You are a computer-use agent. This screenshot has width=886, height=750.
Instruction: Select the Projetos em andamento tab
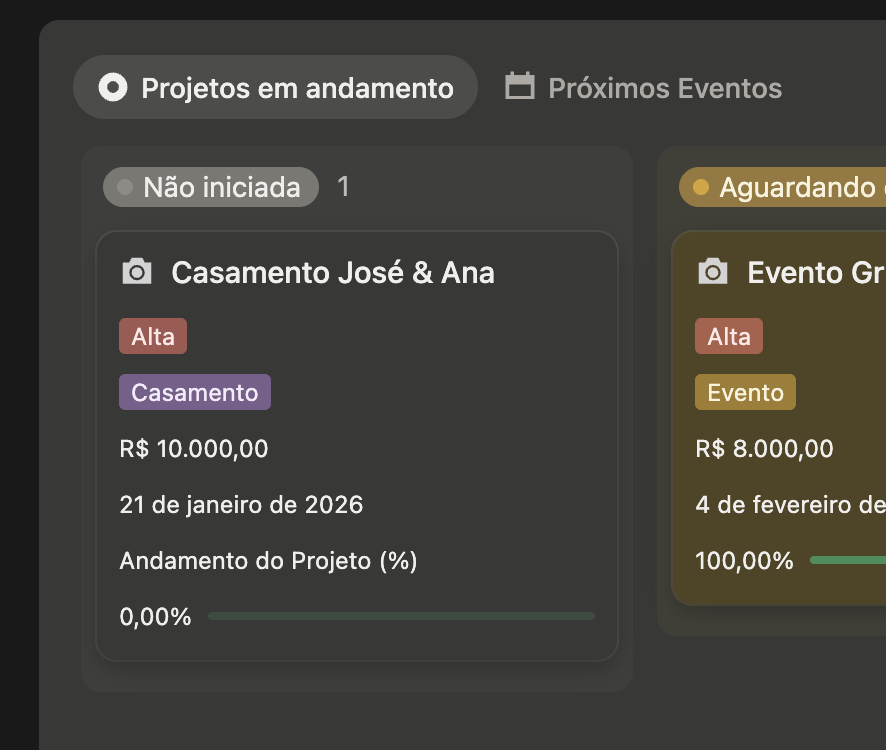point(297,88)
